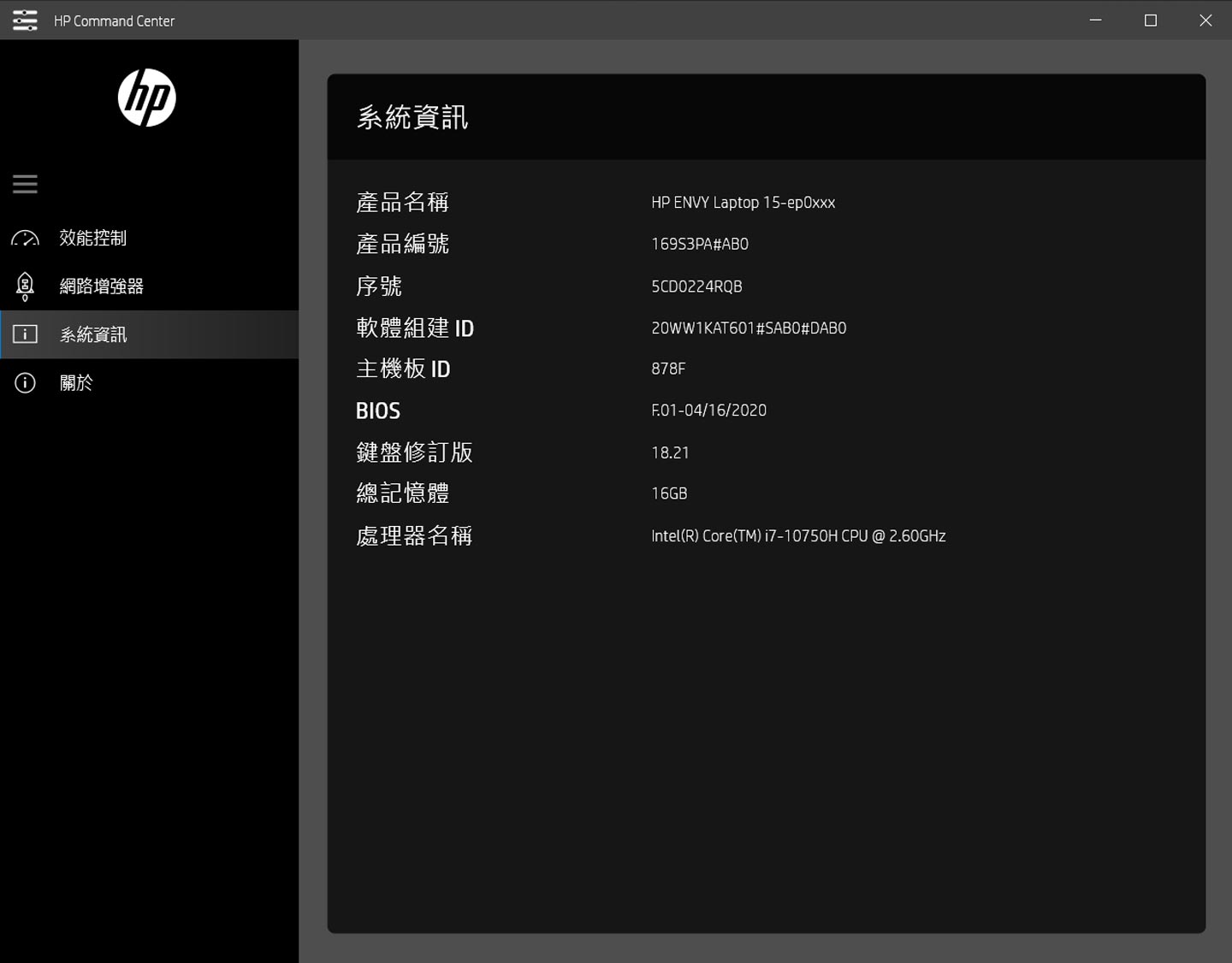Click the 軟體組建 ID value
The height and width of the screenshot is (963, 1232).
(x=748, y=328)
